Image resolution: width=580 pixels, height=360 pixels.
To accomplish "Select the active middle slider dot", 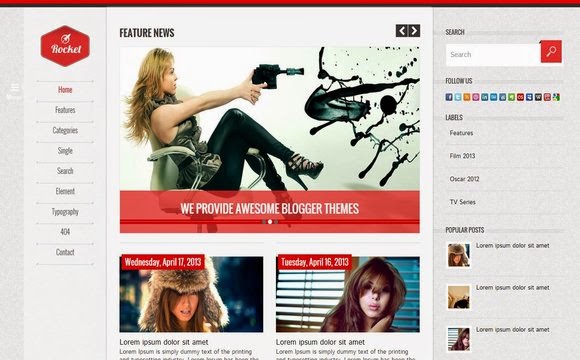I will tap(270, 222).
